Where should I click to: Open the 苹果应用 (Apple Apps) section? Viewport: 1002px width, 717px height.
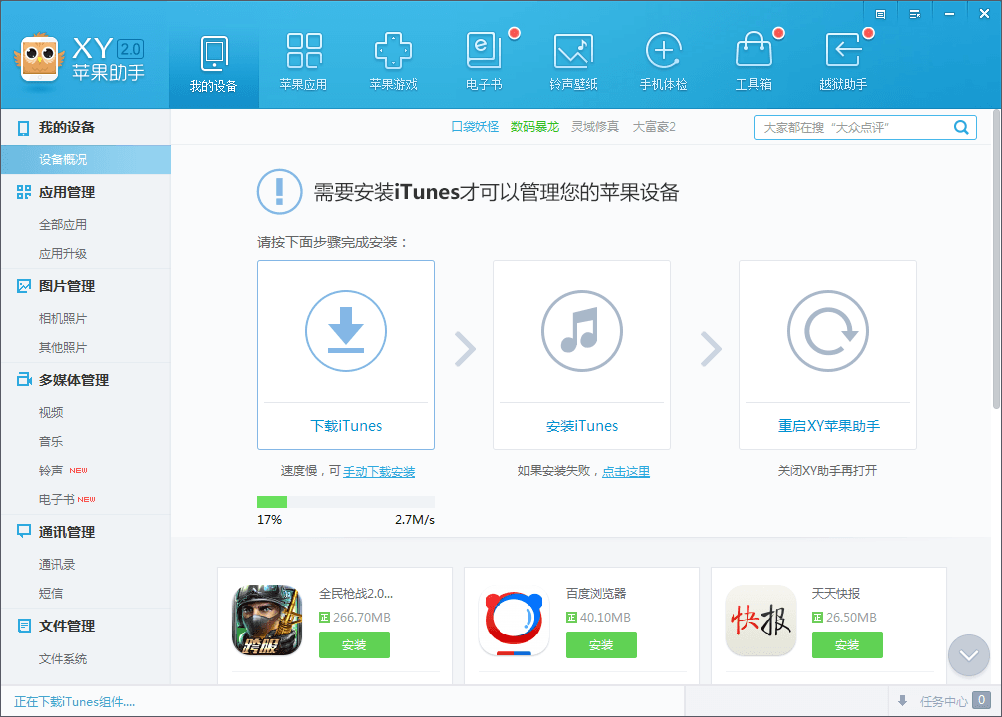coord(303,61)
